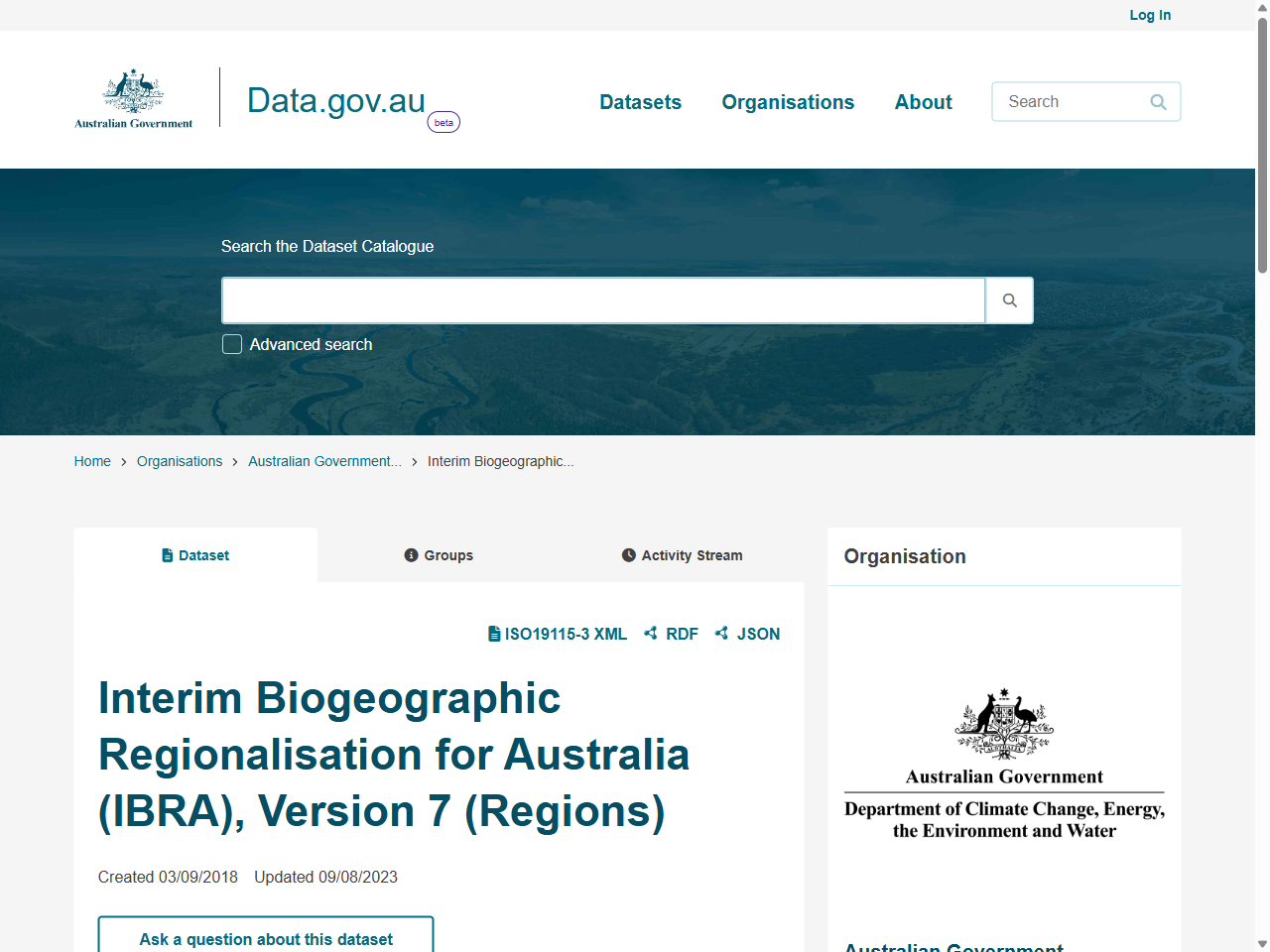
Task: Open the About navigation menu item
Action: (x=923, y=102)
